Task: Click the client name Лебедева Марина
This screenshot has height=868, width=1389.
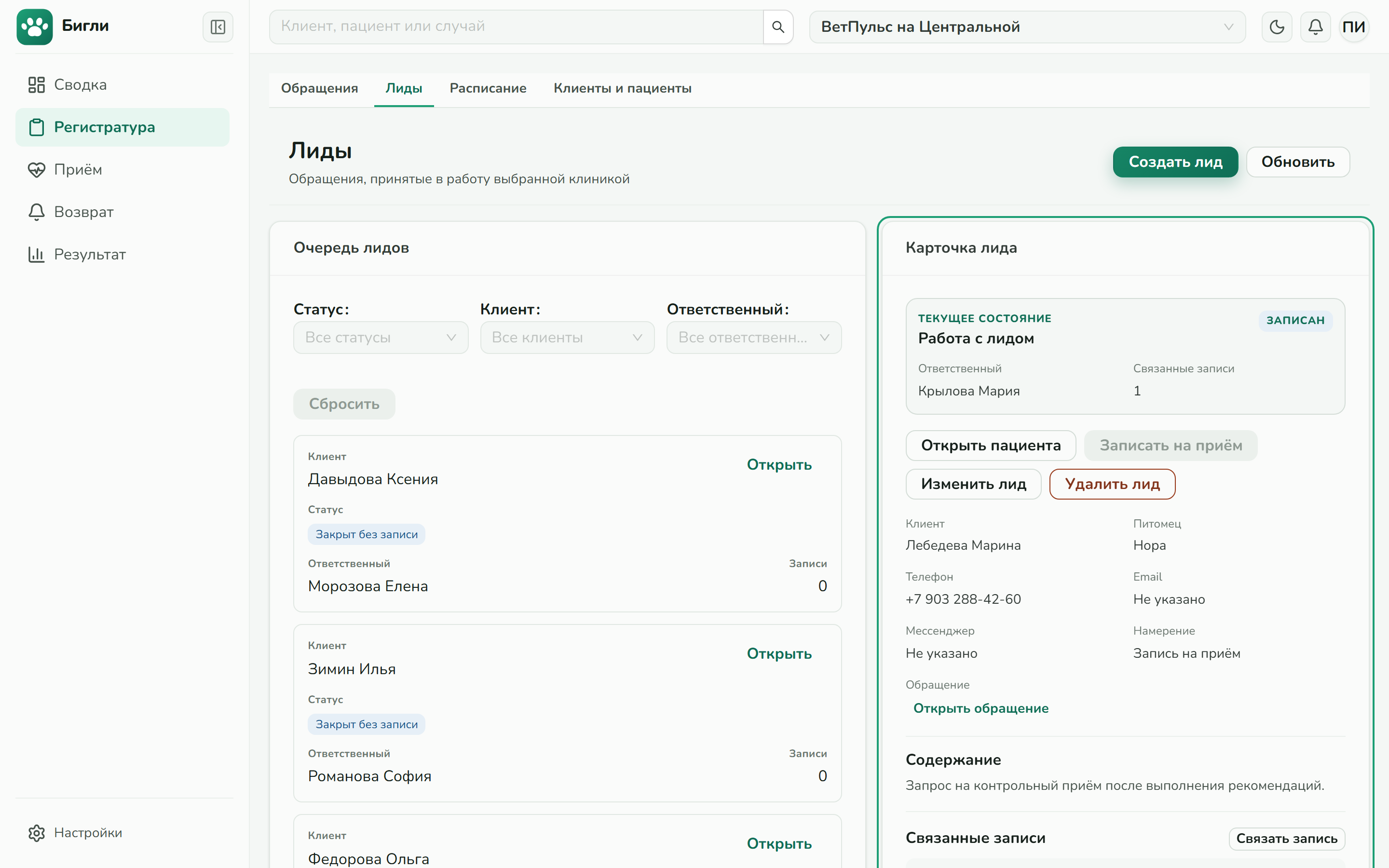Action: click(963, 545)
